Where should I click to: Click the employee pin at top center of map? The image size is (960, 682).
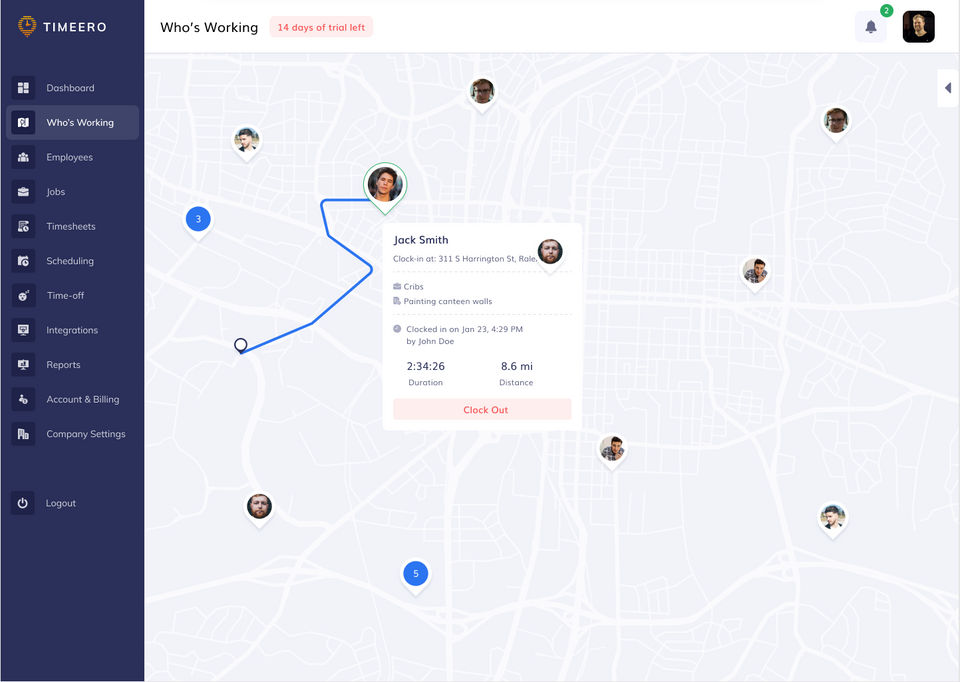482,93
